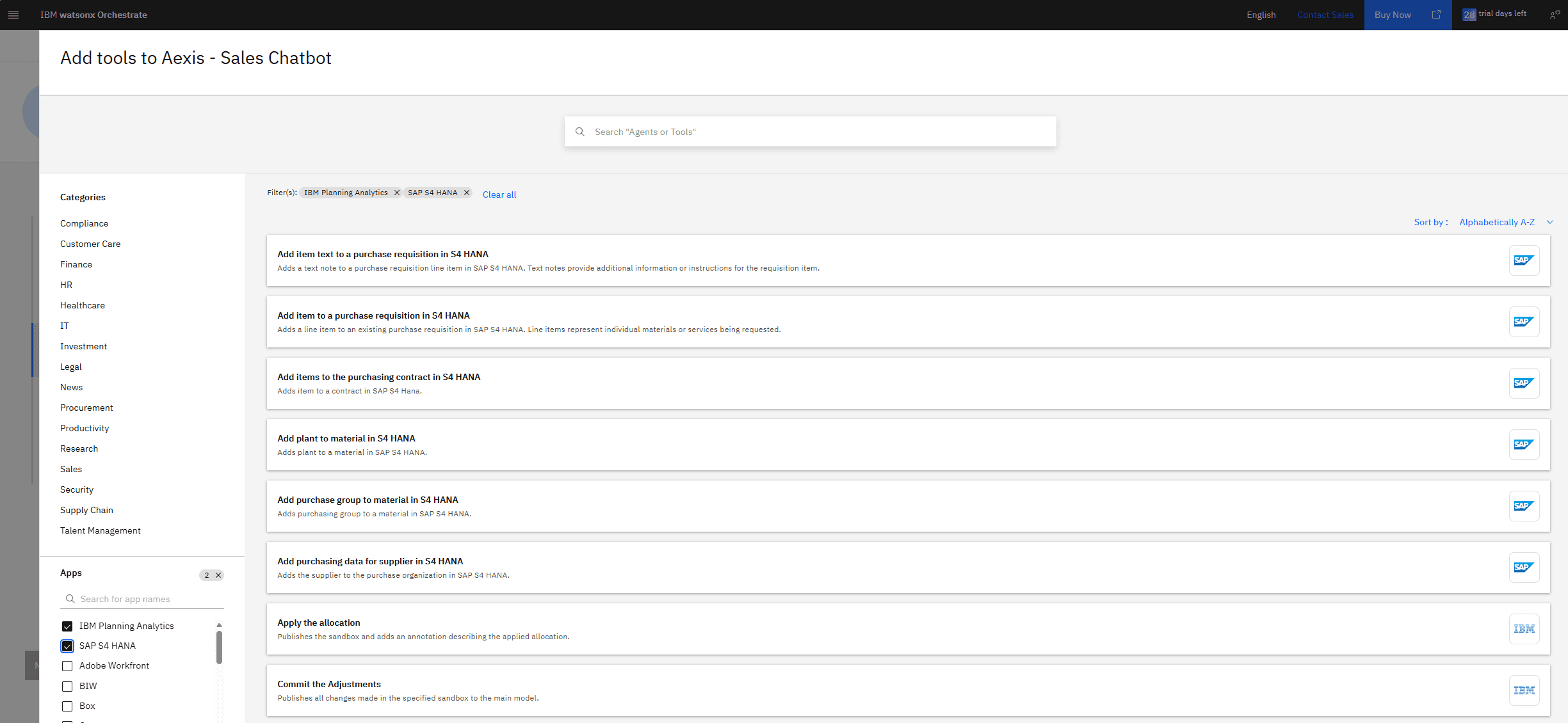Image resolution: width=1568 pixels, height=723 pixels.
Task: Click the Clear all filters link
Action: coord(499,195)
